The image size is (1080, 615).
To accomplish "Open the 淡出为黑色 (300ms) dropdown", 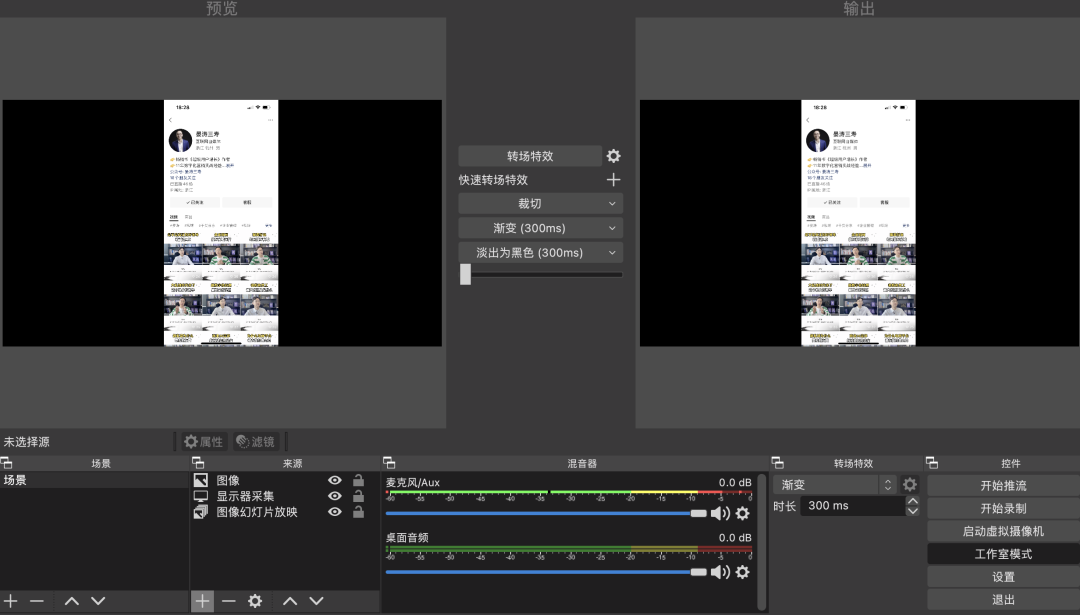I will 540,252.
